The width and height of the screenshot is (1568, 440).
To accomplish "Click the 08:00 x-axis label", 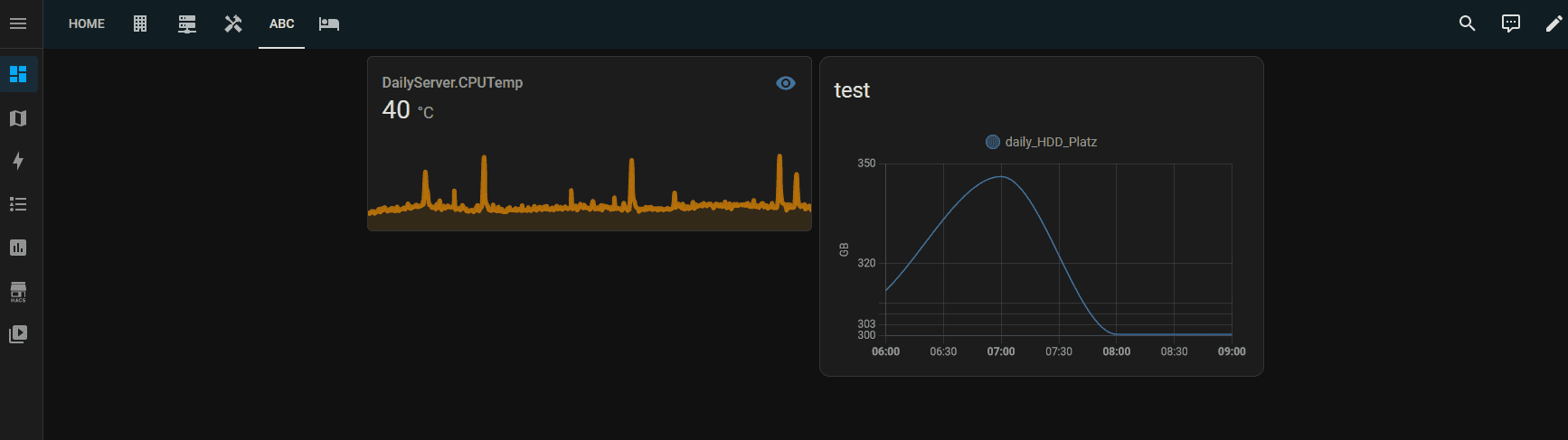I will (x=1117, y=351).
